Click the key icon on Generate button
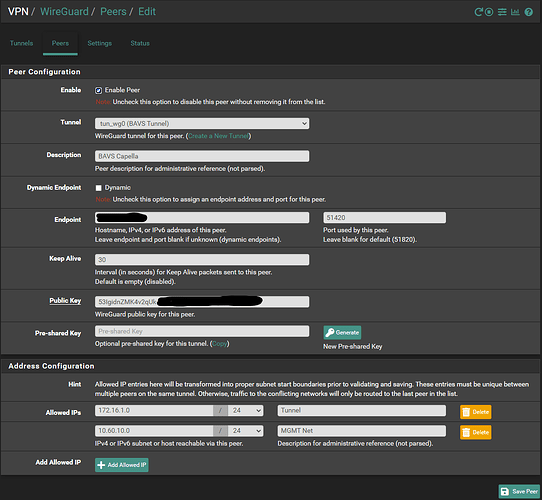This screenshot has width=542, height=500. click(x=330, y=333)
